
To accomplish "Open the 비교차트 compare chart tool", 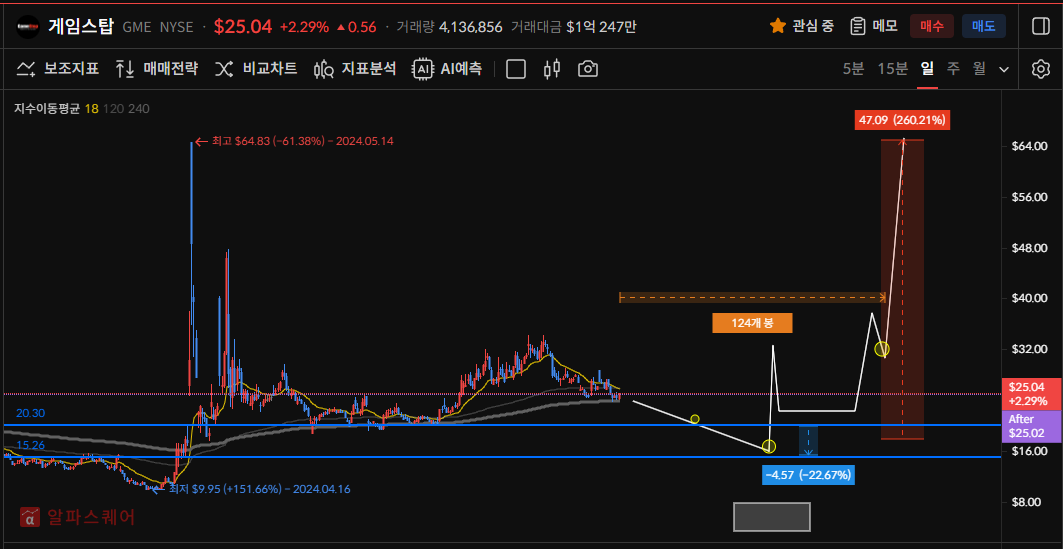I will point(256,68).
